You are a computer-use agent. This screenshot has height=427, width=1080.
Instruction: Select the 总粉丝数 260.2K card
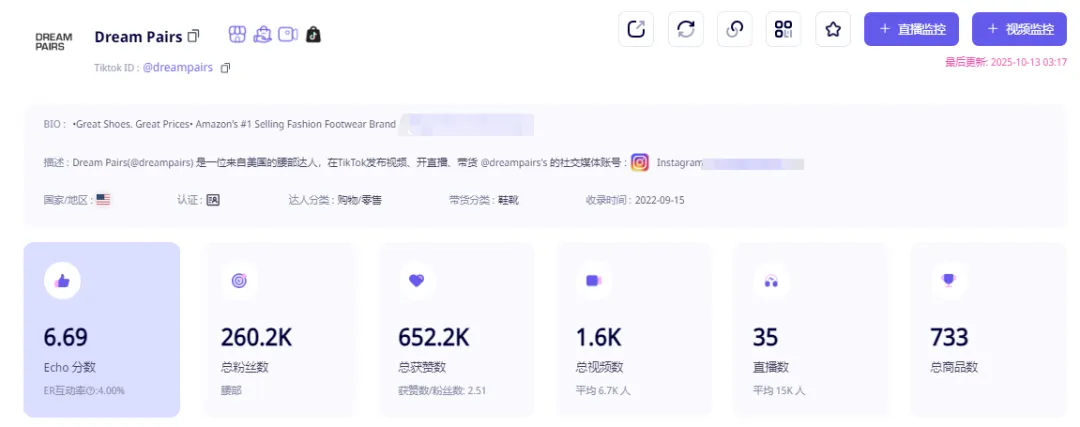pos(278,329)
